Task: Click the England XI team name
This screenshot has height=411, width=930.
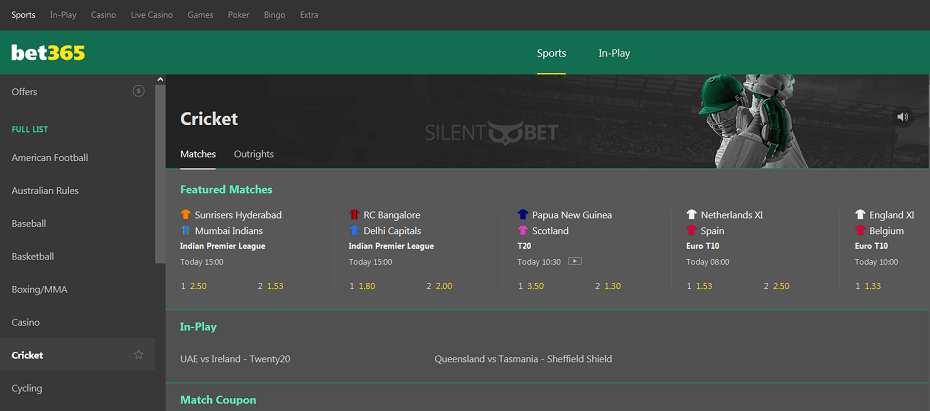Action: tap(892, 215)
